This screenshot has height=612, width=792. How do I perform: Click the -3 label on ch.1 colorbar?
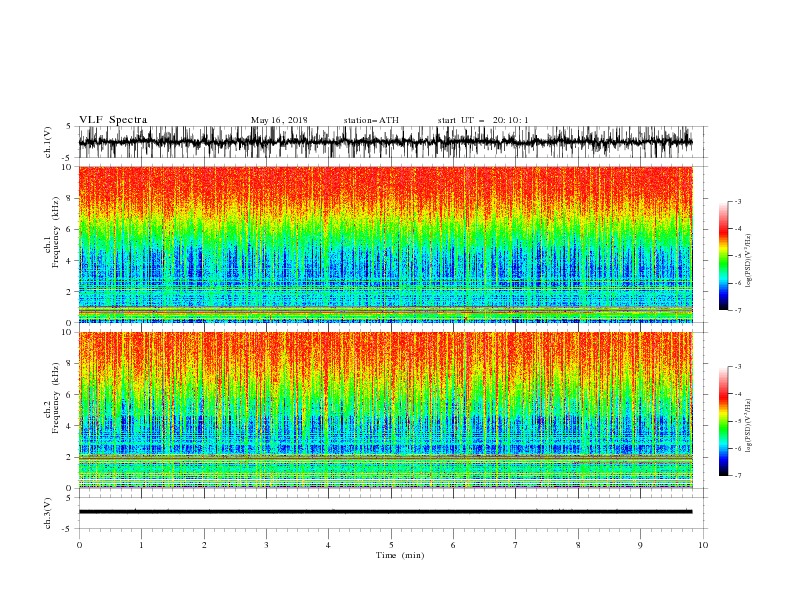click(738, 201)
